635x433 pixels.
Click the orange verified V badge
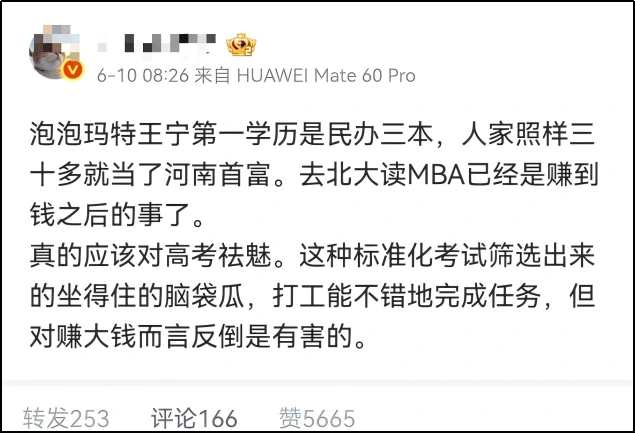tap(72, 70)
